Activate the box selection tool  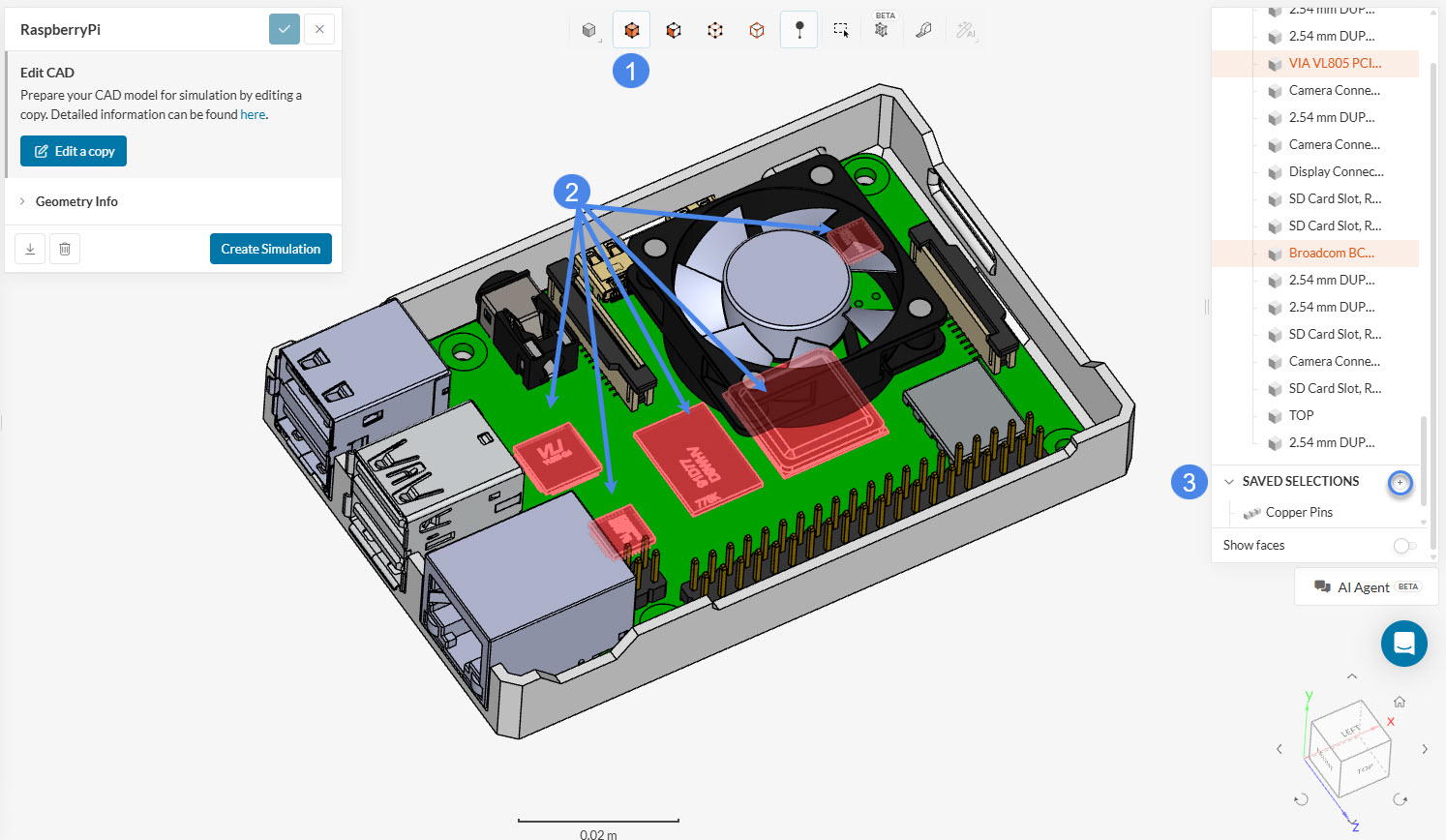pyautogui.click(x=841, y=30)
